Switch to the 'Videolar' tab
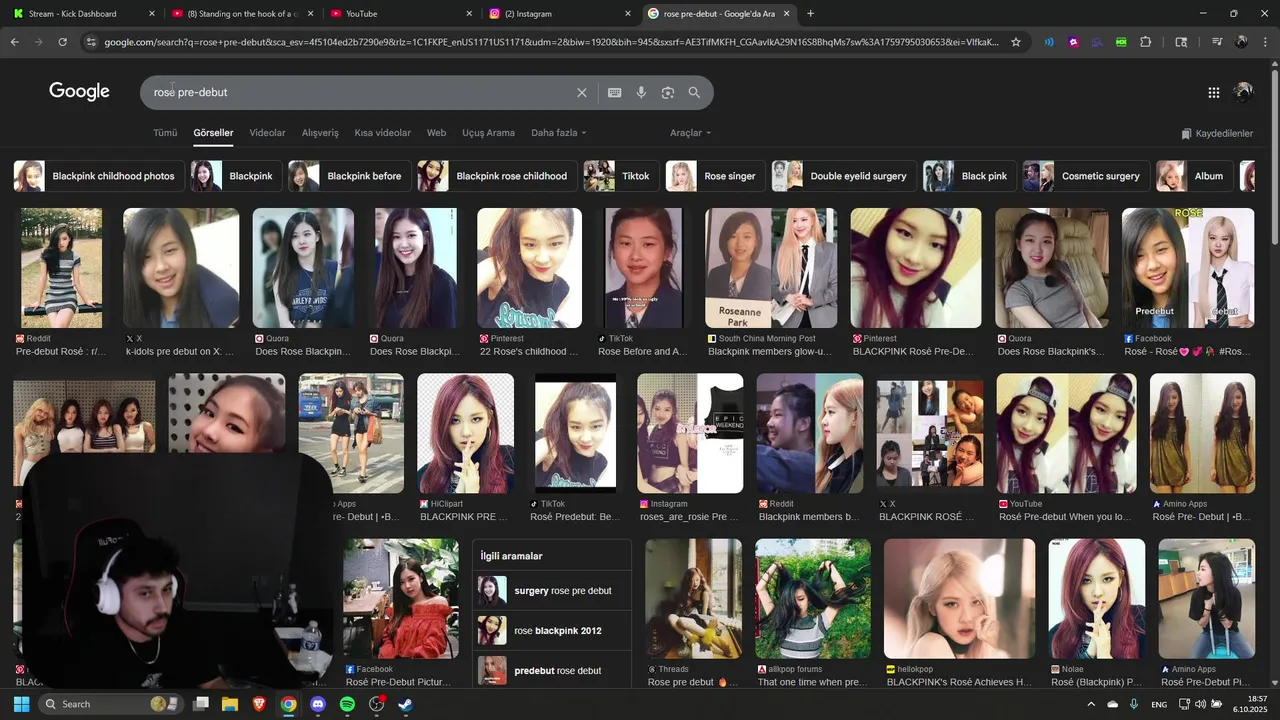1280x720 pixels. click(267, 133)
